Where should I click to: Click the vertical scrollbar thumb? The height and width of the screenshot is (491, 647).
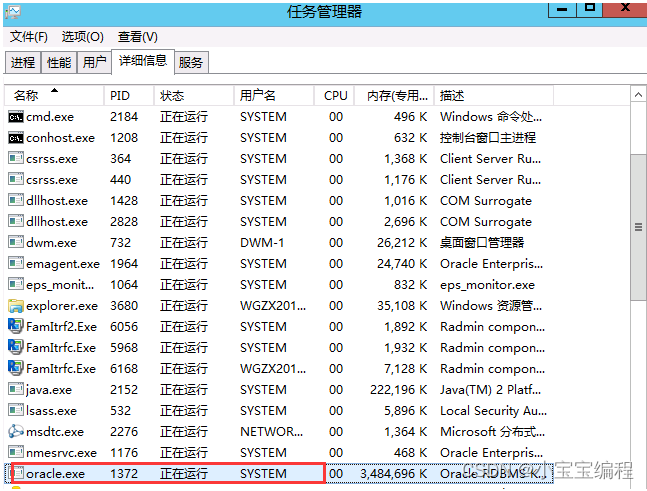pos(638,227)
